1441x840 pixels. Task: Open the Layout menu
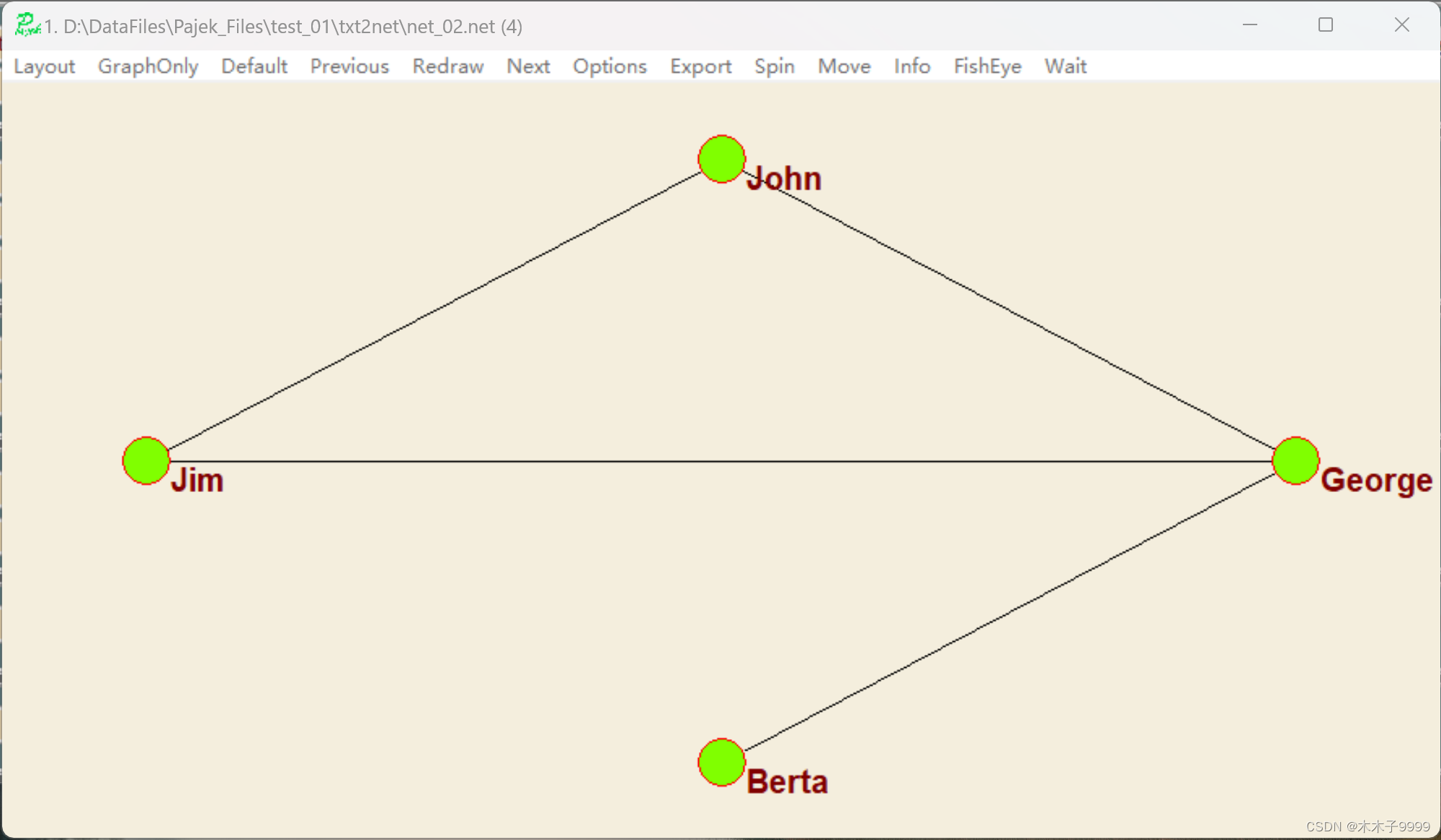coord(44,66)
